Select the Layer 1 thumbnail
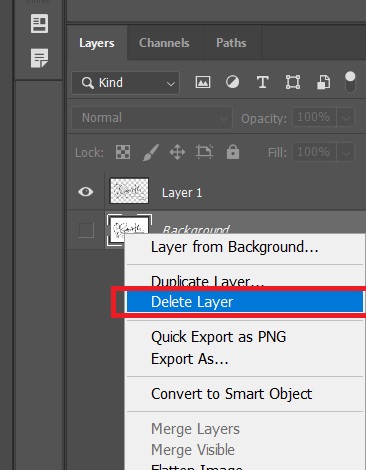The height and width of the screenshot is (470, 366). tap(129, 191)
